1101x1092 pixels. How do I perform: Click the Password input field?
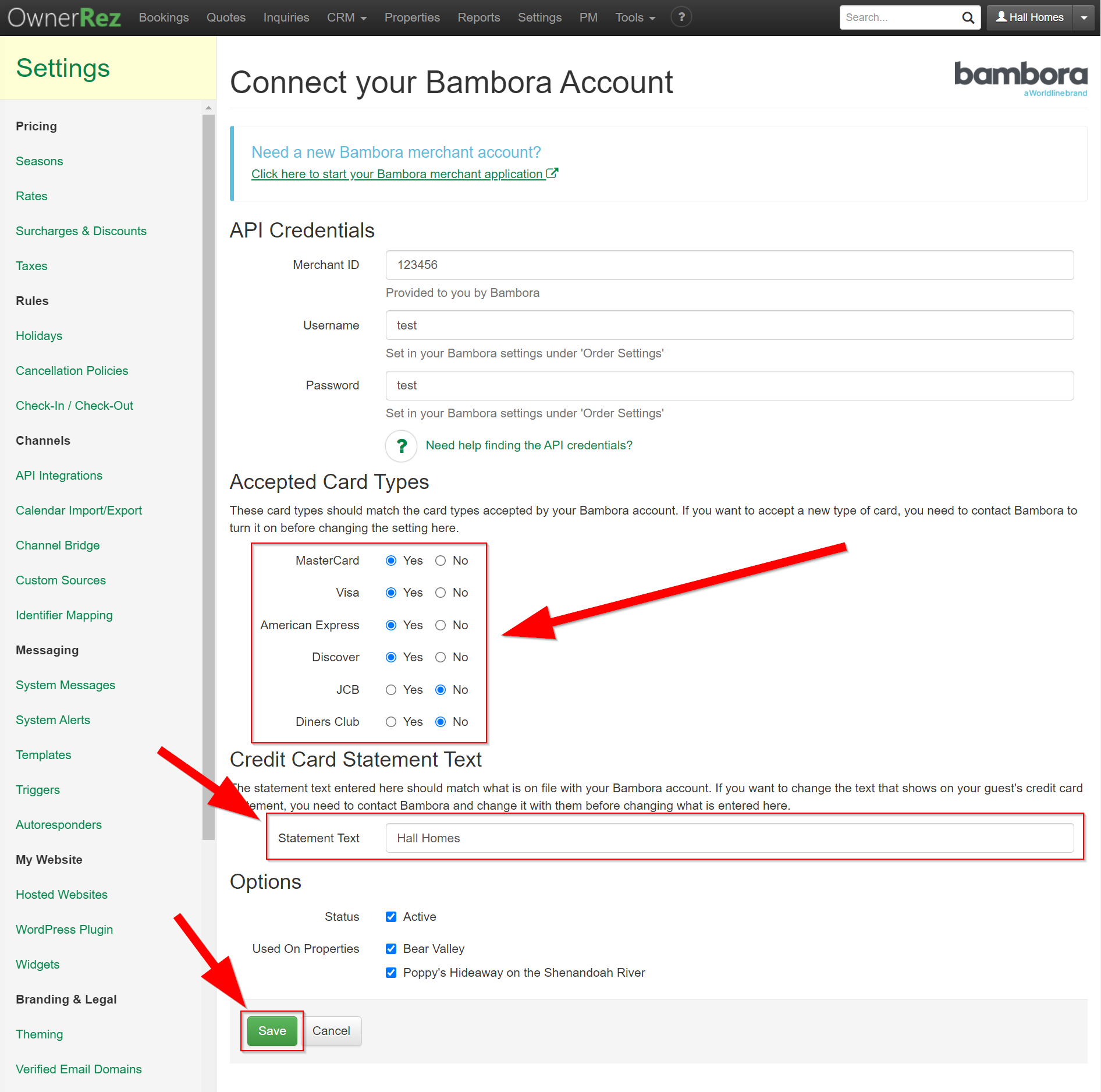pyautogui.click(x=730, y=386)
